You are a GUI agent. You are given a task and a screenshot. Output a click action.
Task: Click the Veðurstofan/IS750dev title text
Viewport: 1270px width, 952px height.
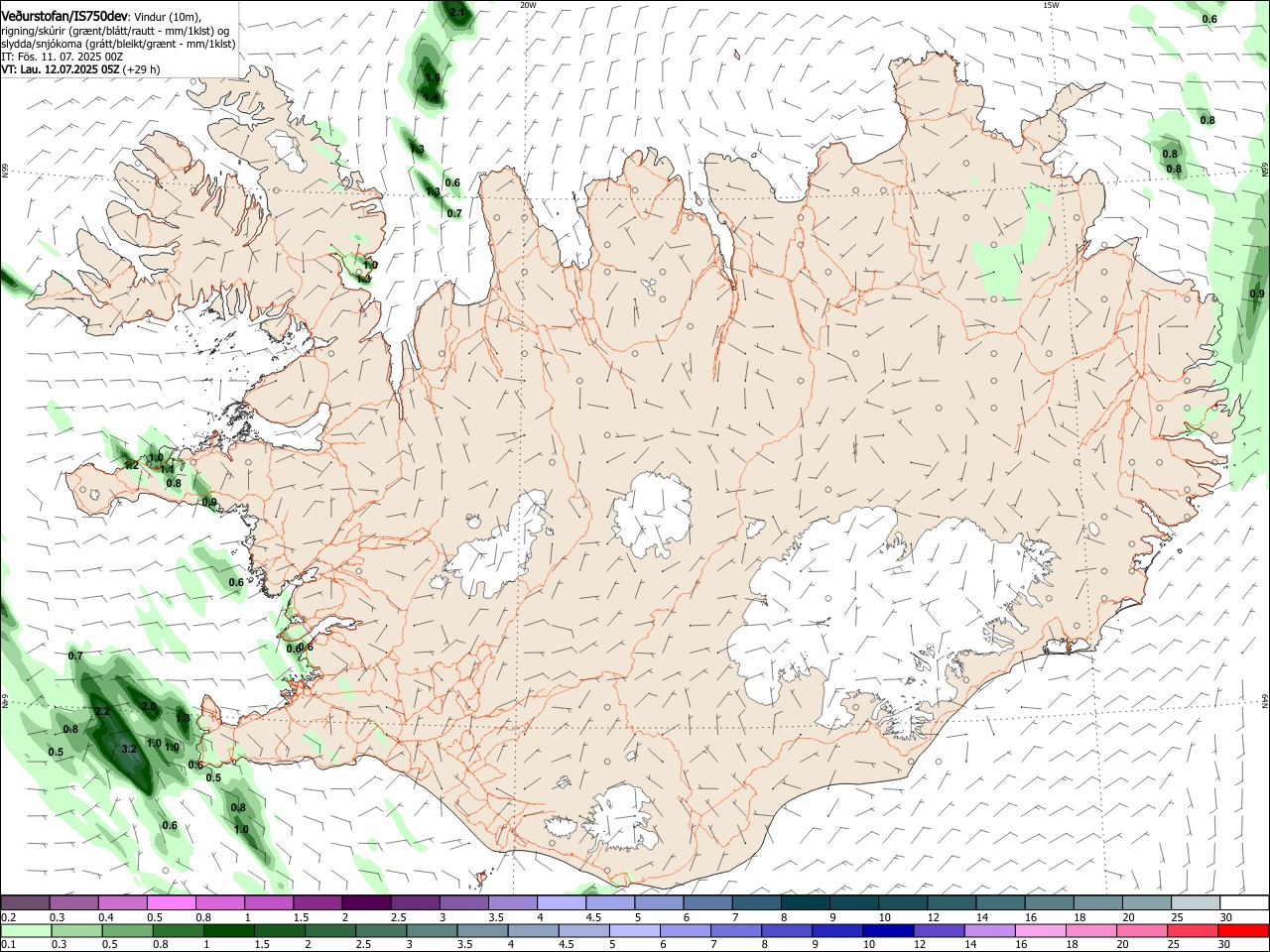coord(64,16)
